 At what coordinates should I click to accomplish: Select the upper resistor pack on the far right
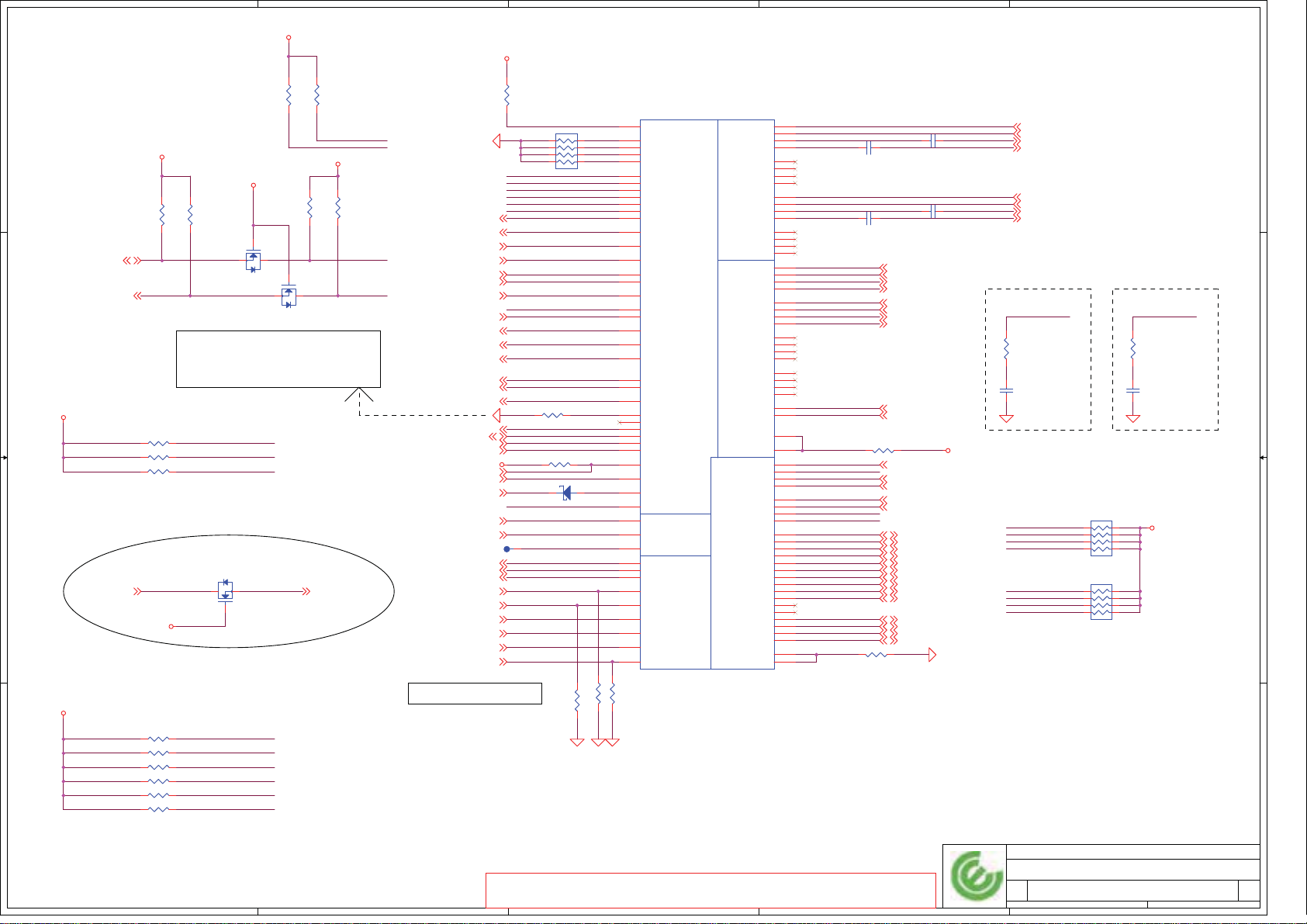(1101, 538)
